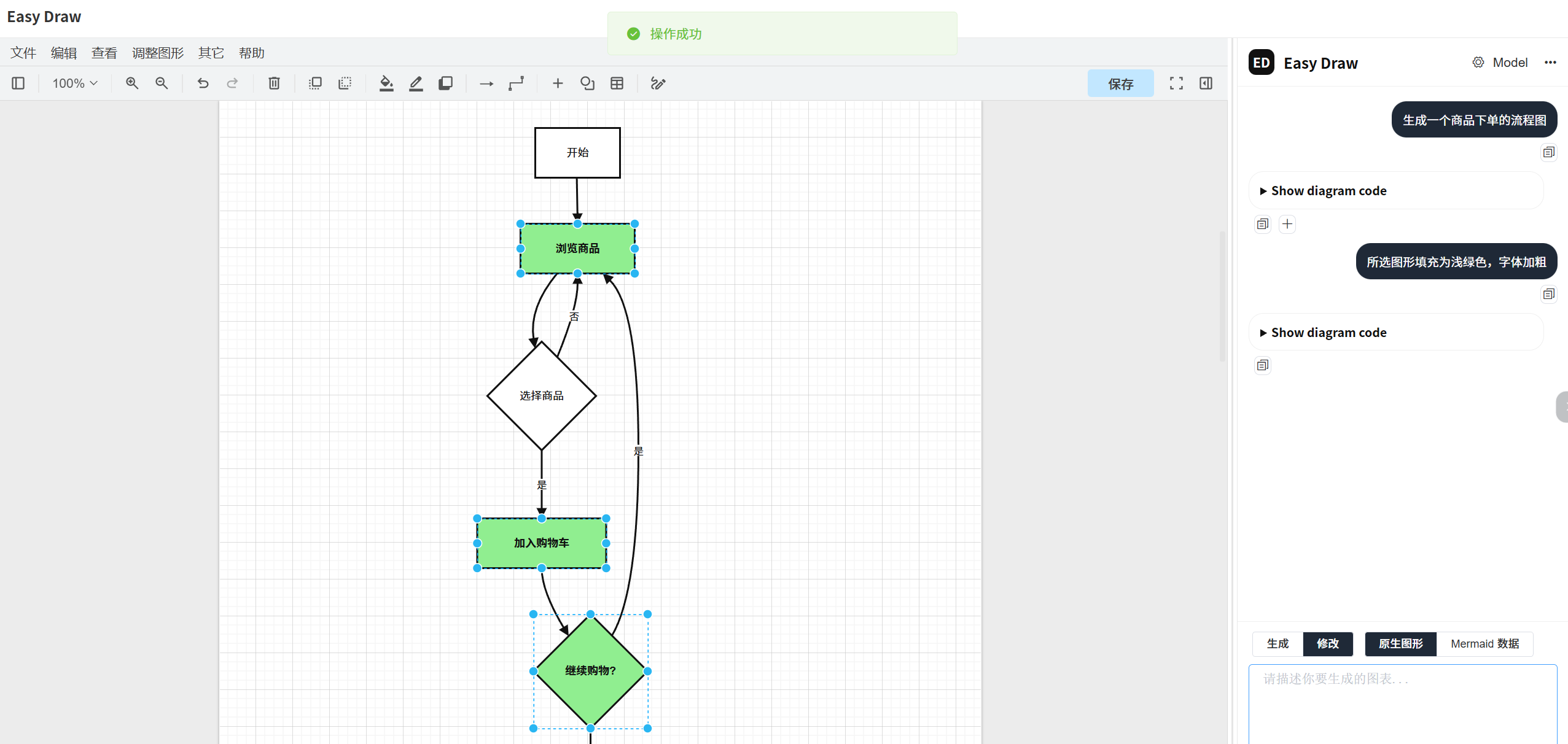The width and height of the screenshot is (1568, 744).
Task: Enter fullscreen mode icon
Action: click(x=1176, y=83)
